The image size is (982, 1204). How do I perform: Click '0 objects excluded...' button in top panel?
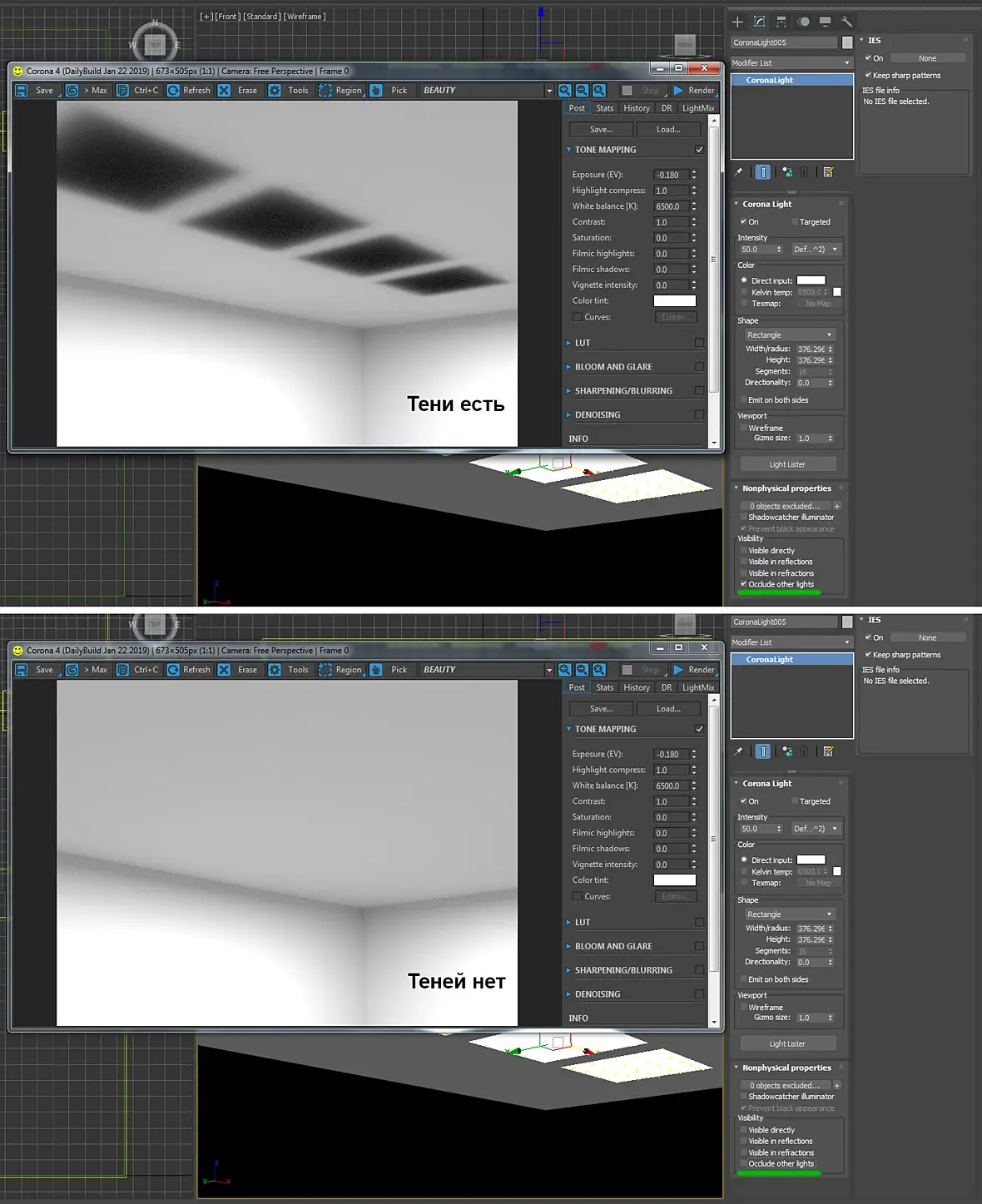tap(784, 506)
